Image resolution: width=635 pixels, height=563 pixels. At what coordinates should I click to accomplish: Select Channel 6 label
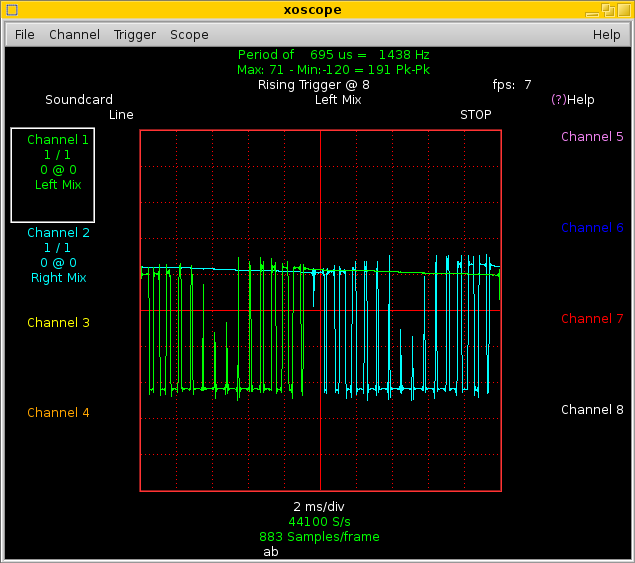[592, 228]
